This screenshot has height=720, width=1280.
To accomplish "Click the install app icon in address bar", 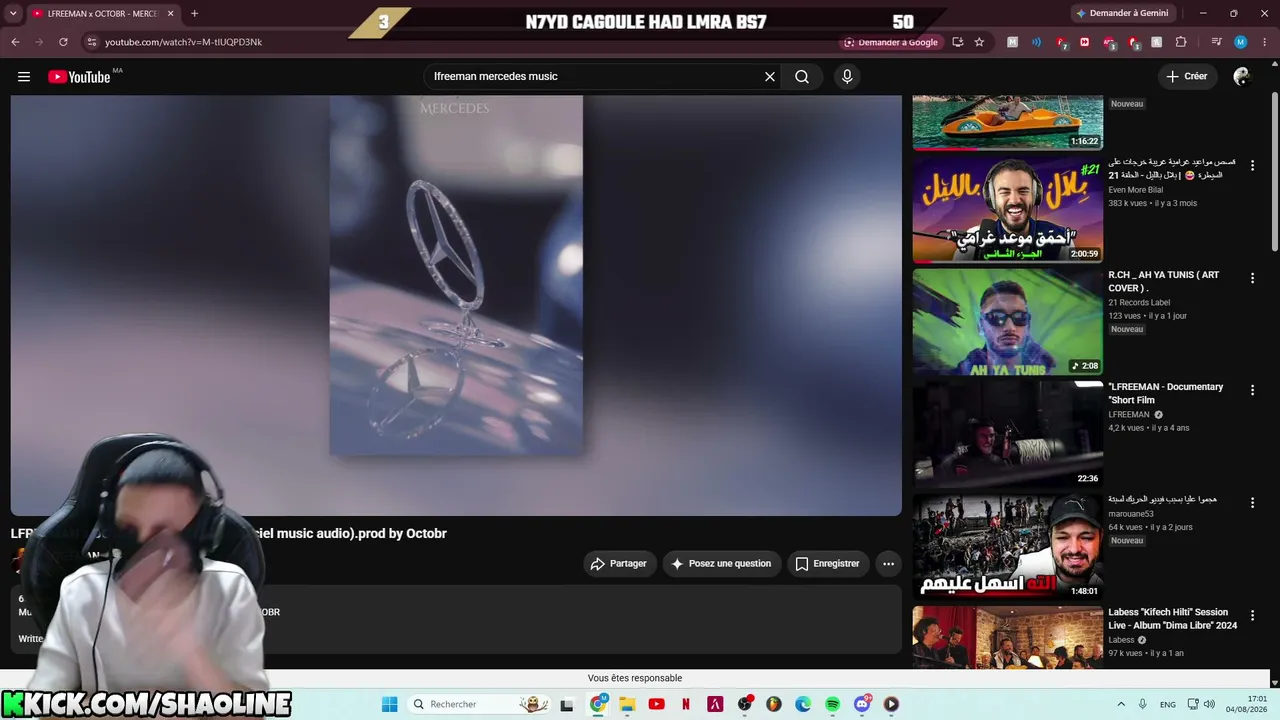I will [x=958, y=42].
